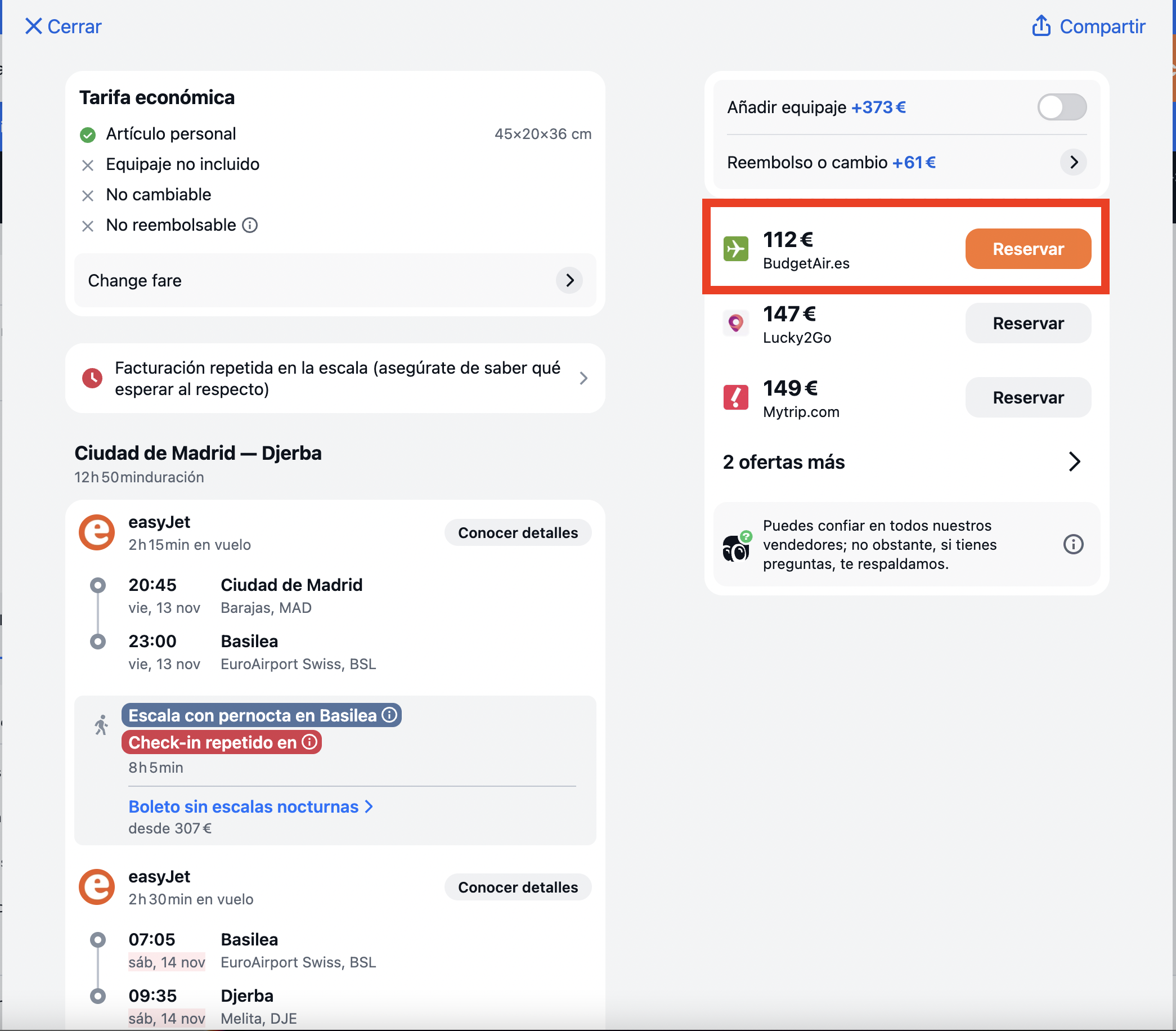Select the 20:45 Madrid departure time
1176x1031 pixels.
click(152, 585)
